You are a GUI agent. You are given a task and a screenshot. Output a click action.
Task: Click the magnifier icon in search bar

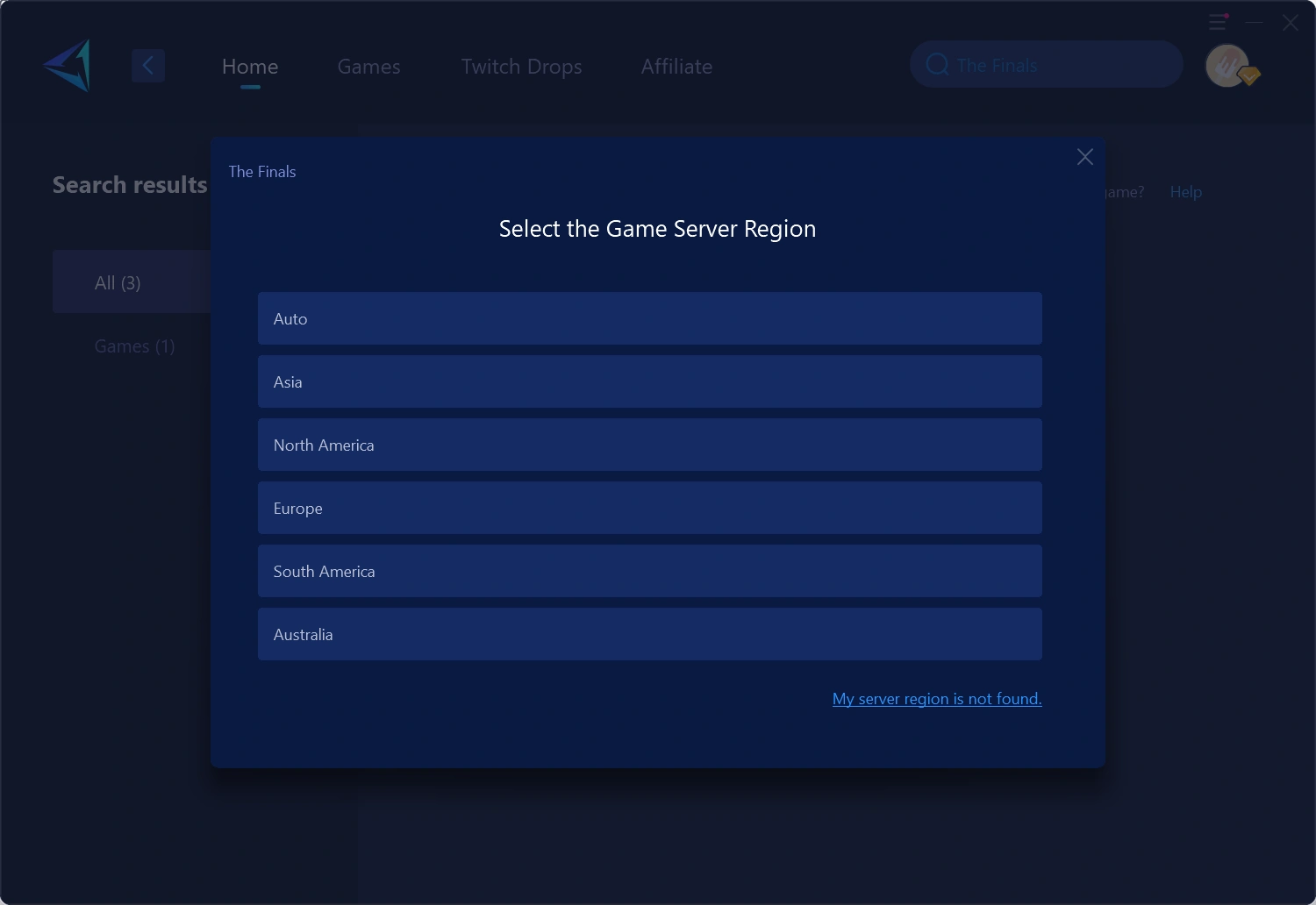pyautogui.click(x=937, y=64)
